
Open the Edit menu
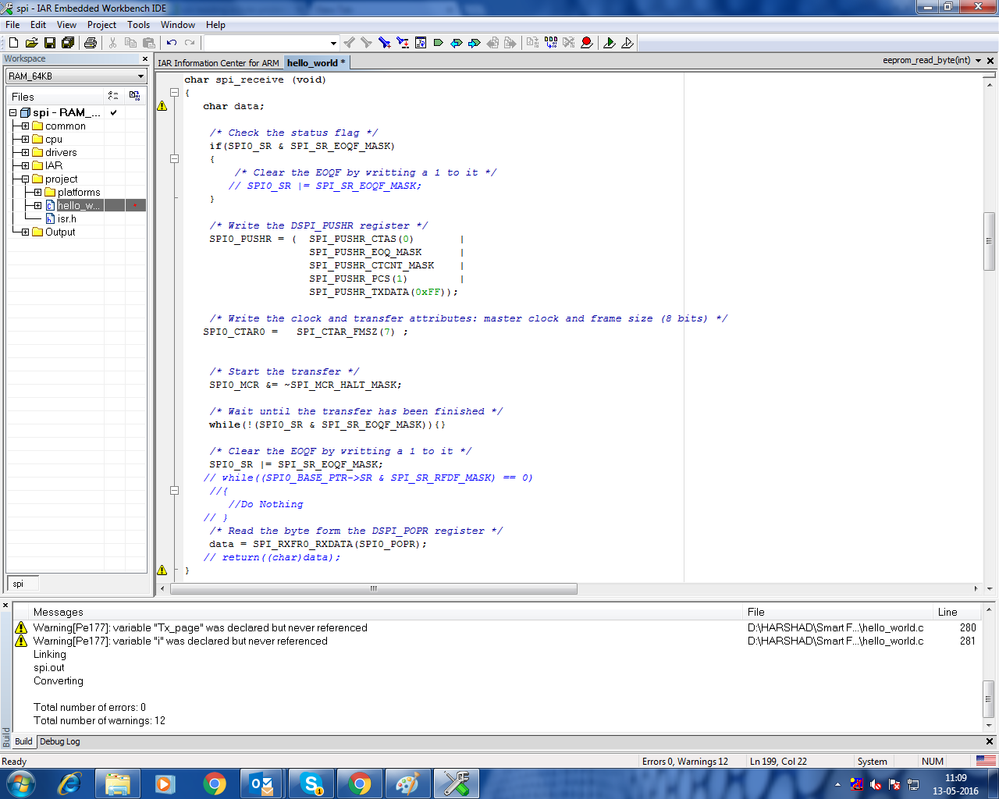[x=38, y=25]
